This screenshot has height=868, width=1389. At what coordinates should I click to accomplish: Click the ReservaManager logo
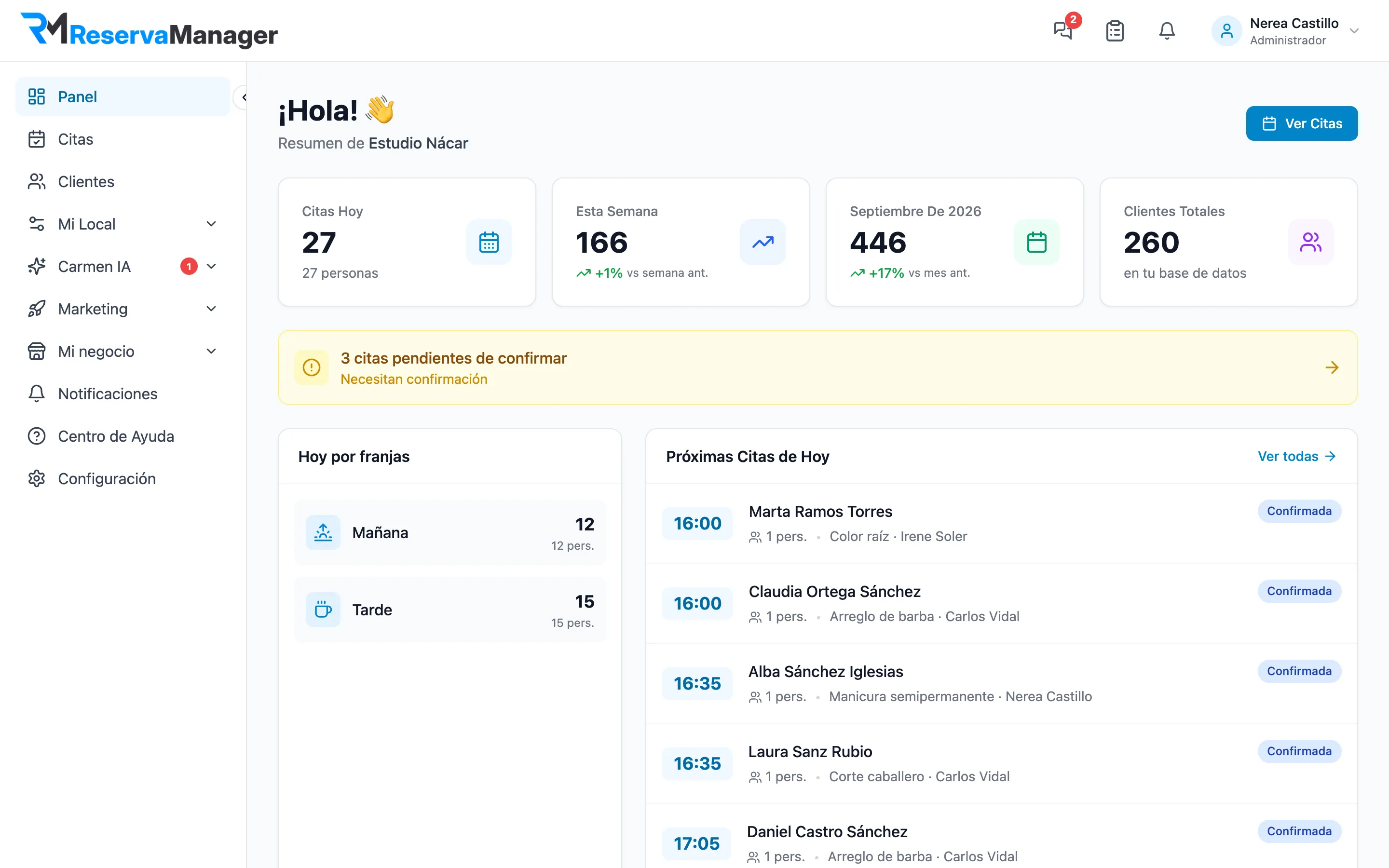point(149,30)
